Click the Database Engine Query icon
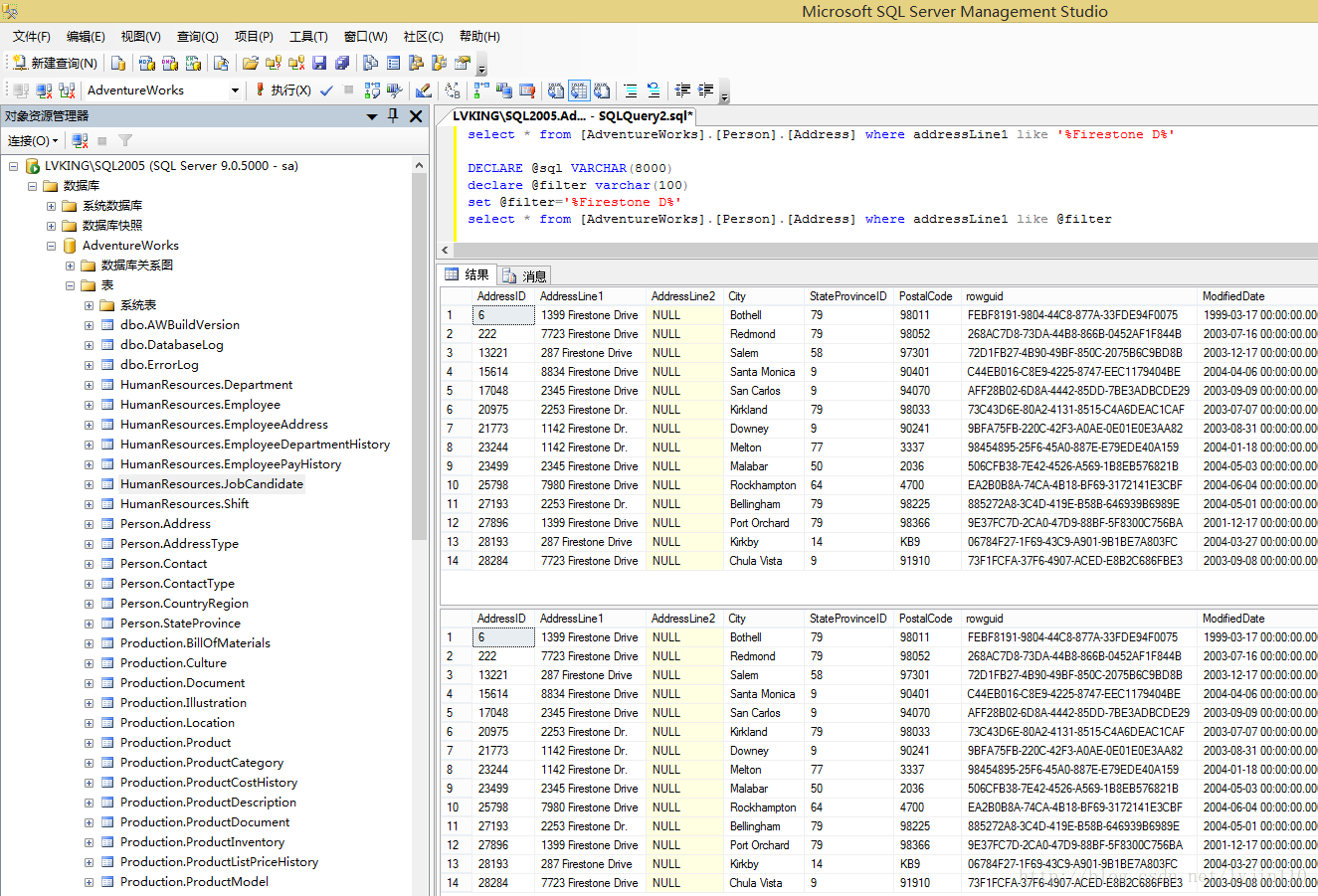The image size is (1318, 896). pyautogui.click(x=118, y=63)
